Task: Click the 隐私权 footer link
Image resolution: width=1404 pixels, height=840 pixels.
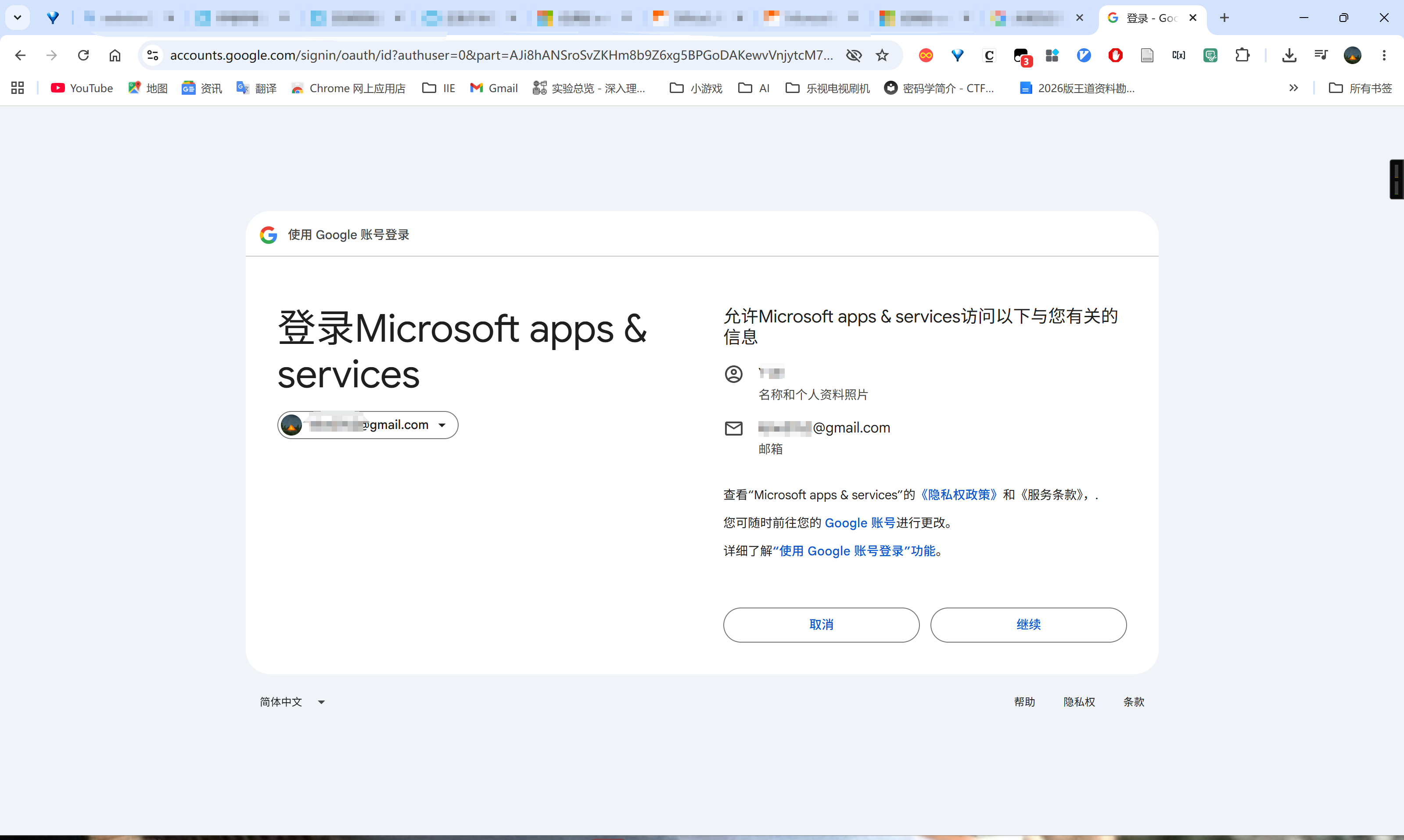Action: pyautogui.click(x=1079, y=702)
